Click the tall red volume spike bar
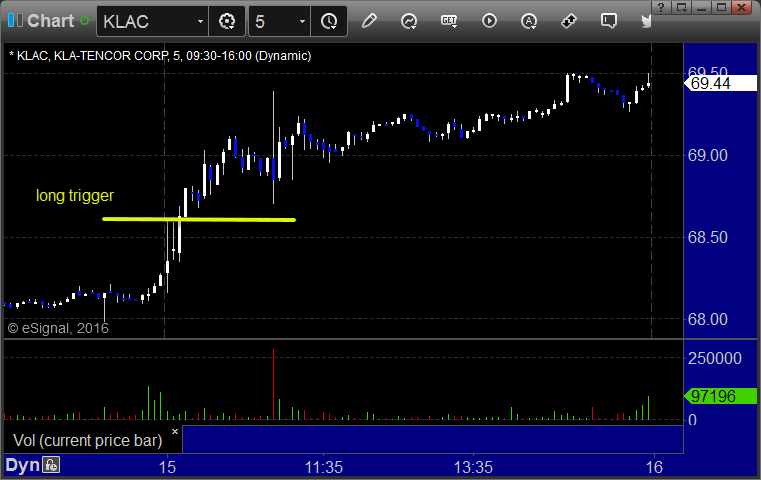The height and width of the screenshot is (480, 761). tap(273, 384)
